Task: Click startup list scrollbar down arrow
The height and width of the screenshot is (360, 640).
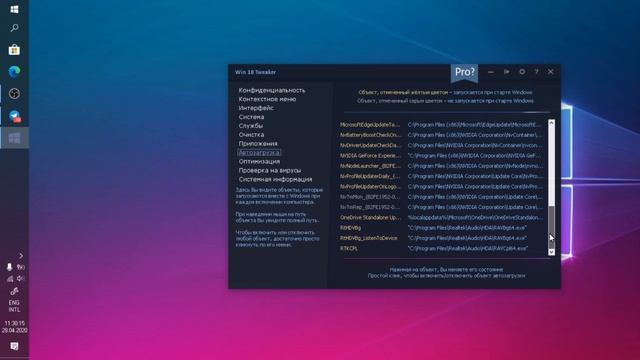Action: (551, 252)
